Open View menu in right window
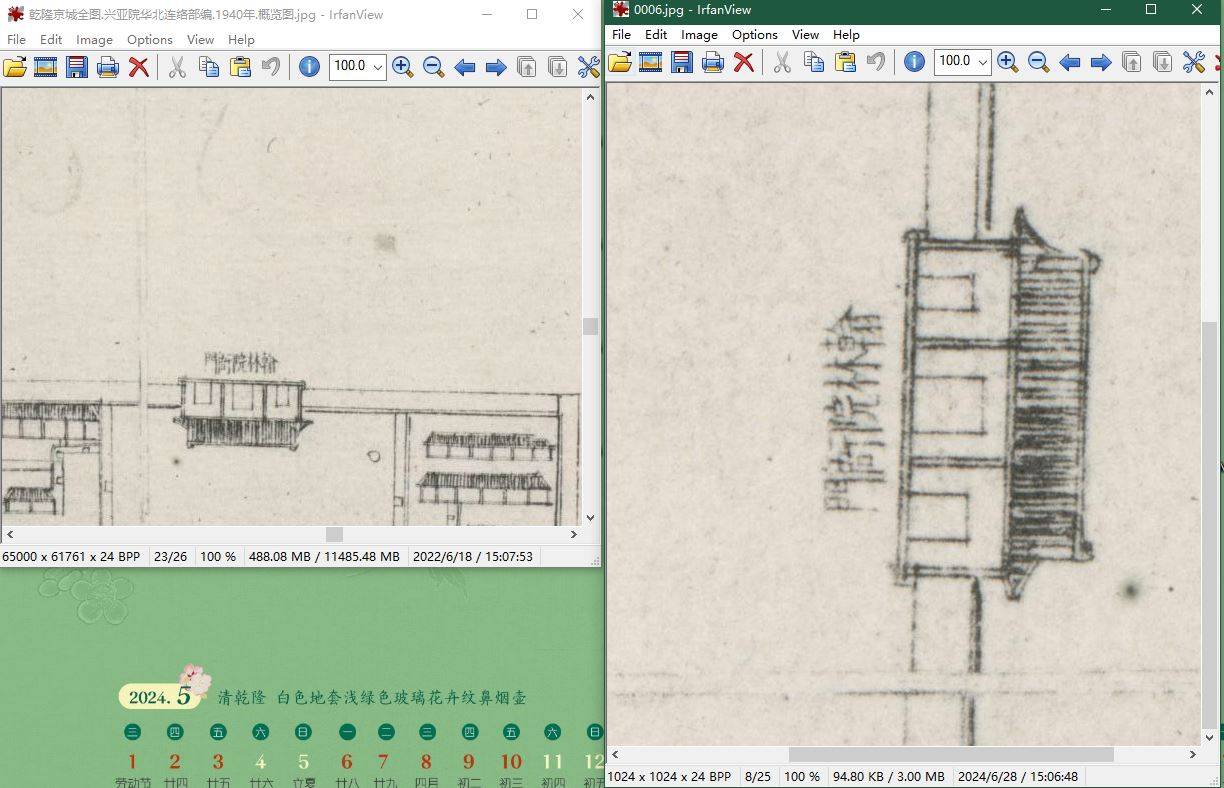Screen dimensions: 1224x788 (805, 35)
